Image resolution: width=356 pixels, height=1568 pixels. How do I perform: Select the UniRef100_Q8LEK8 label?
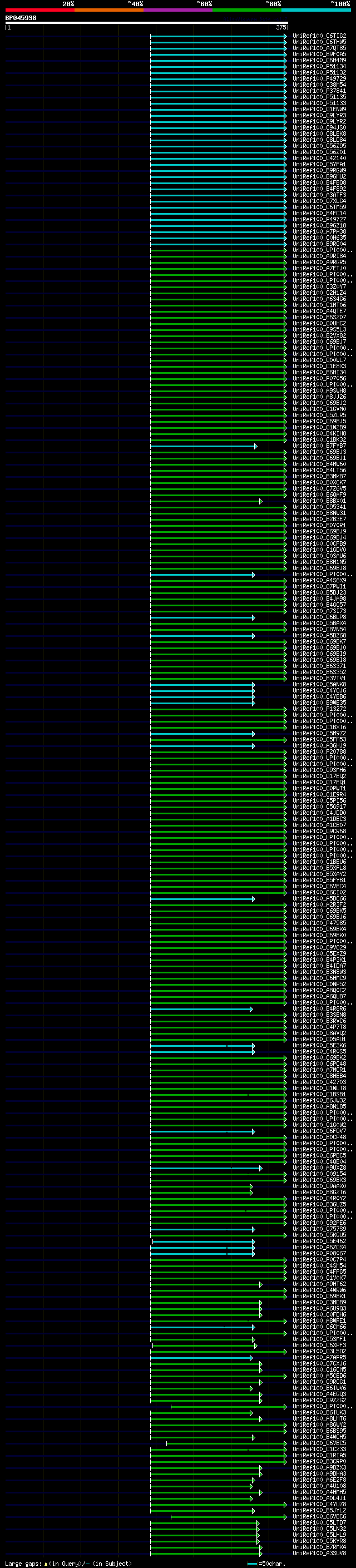click(x=319, y=133)
